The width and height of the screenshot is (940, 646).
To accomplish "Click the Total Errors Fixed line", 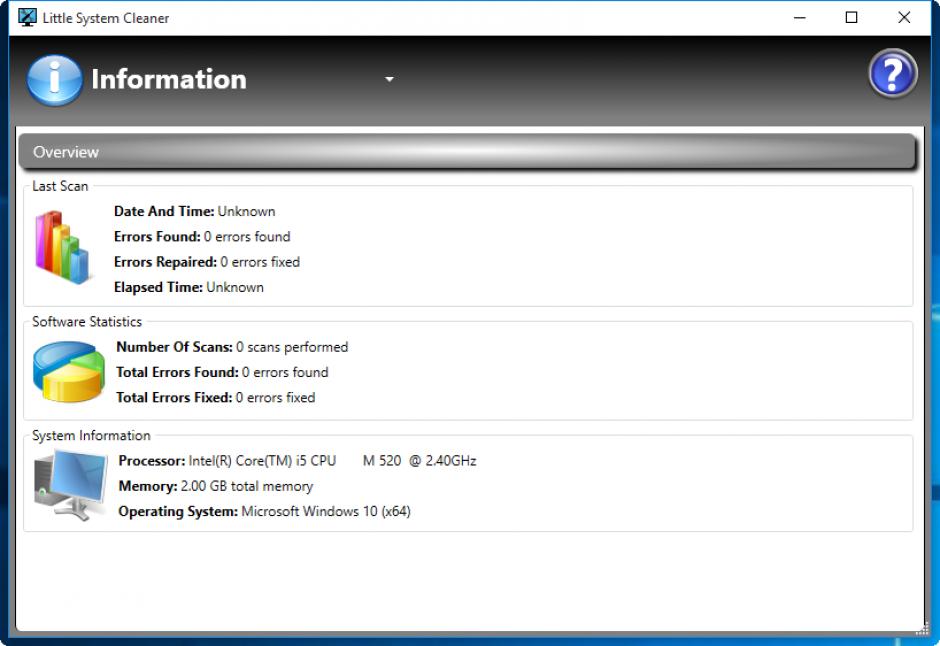I will [215, 397].
